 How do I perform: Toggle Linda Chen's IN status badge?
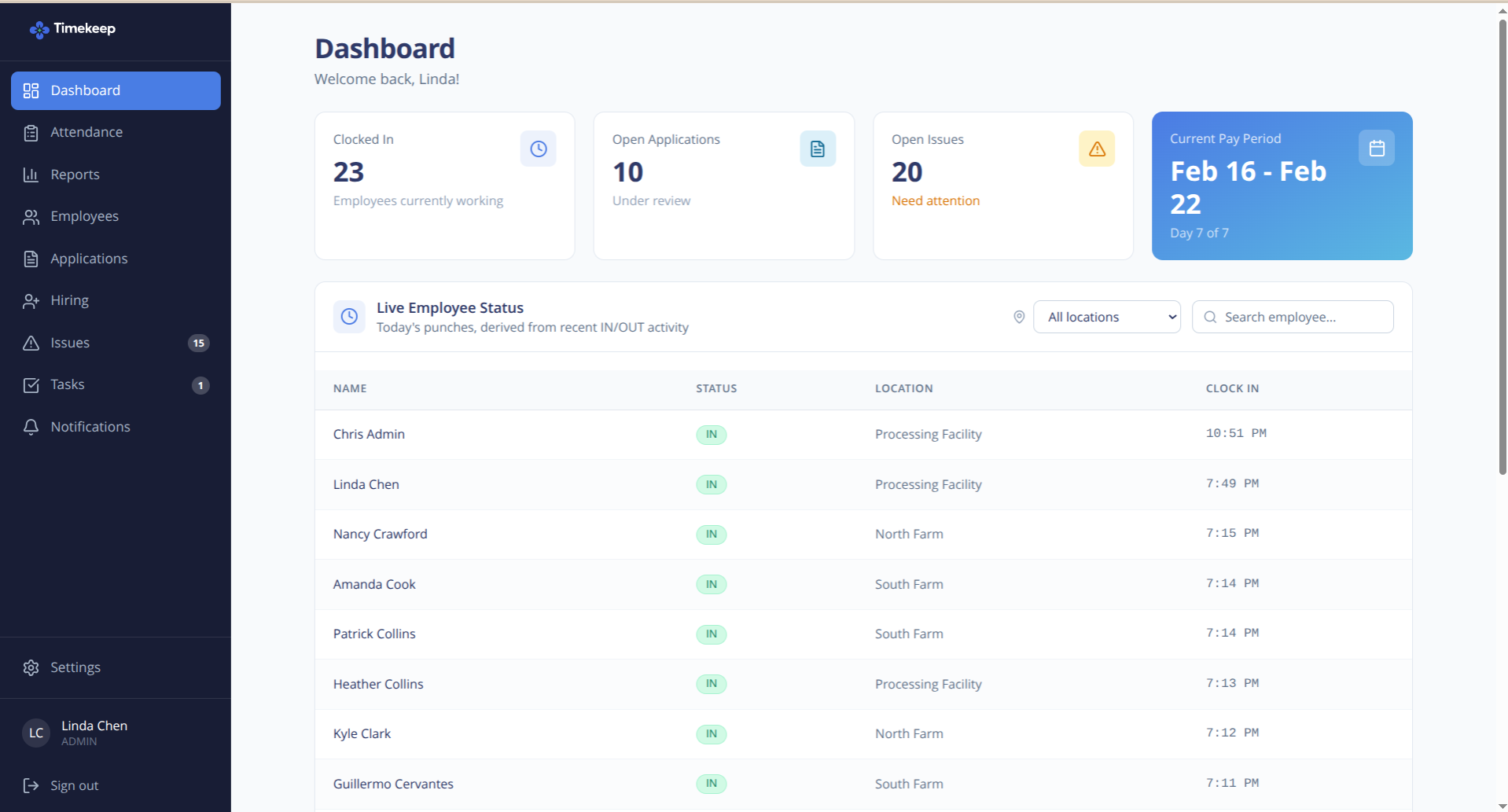pos(711,484)
